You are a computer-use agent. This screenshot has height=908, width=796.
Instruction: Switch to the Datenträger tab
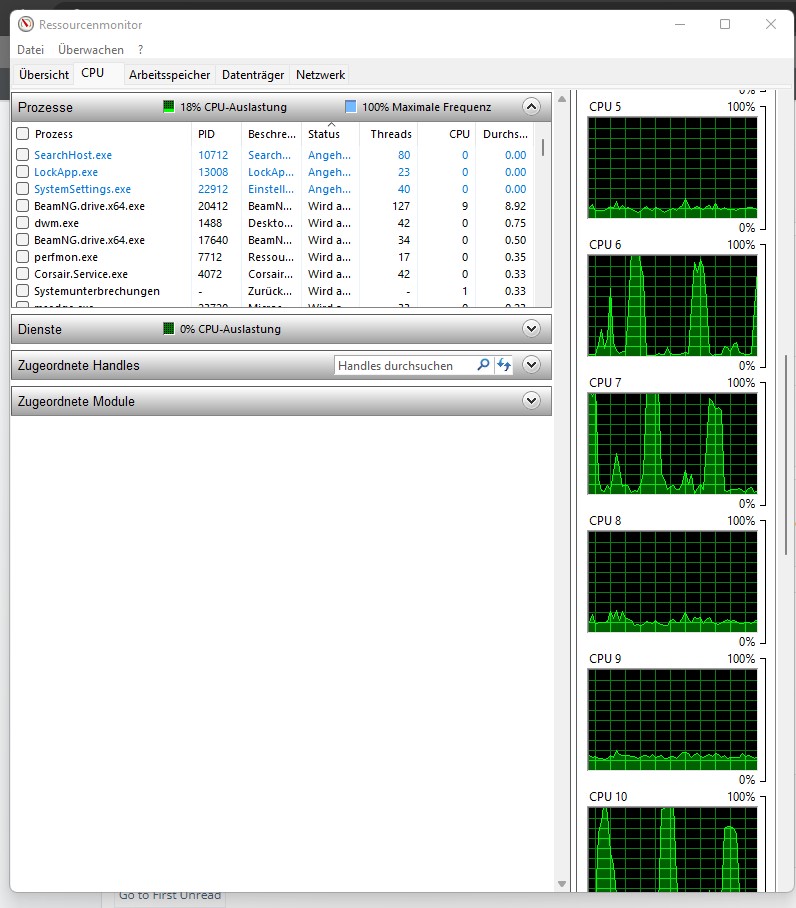(253, 75)
